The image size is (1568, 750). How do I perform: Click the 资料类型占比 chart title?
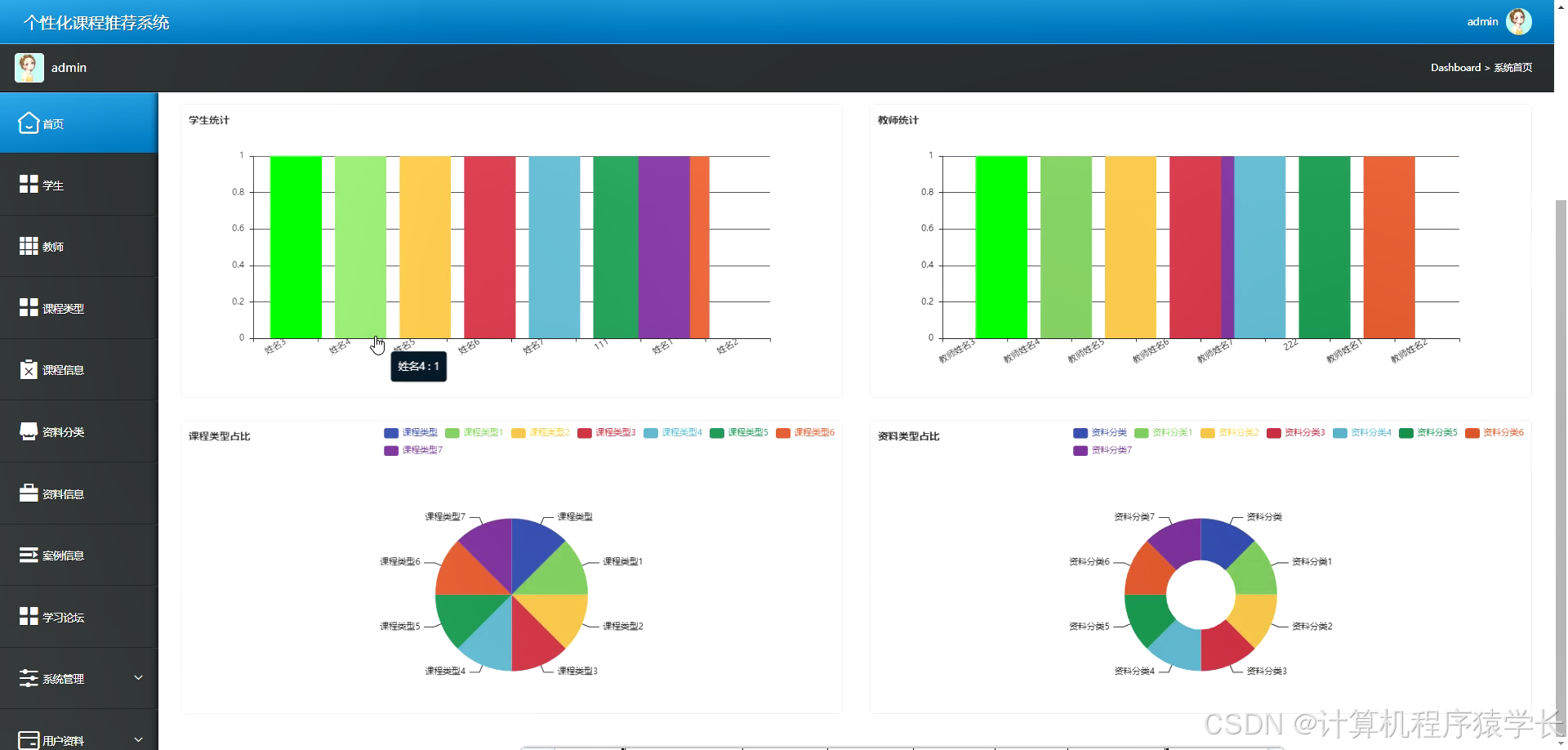[909, 436]
